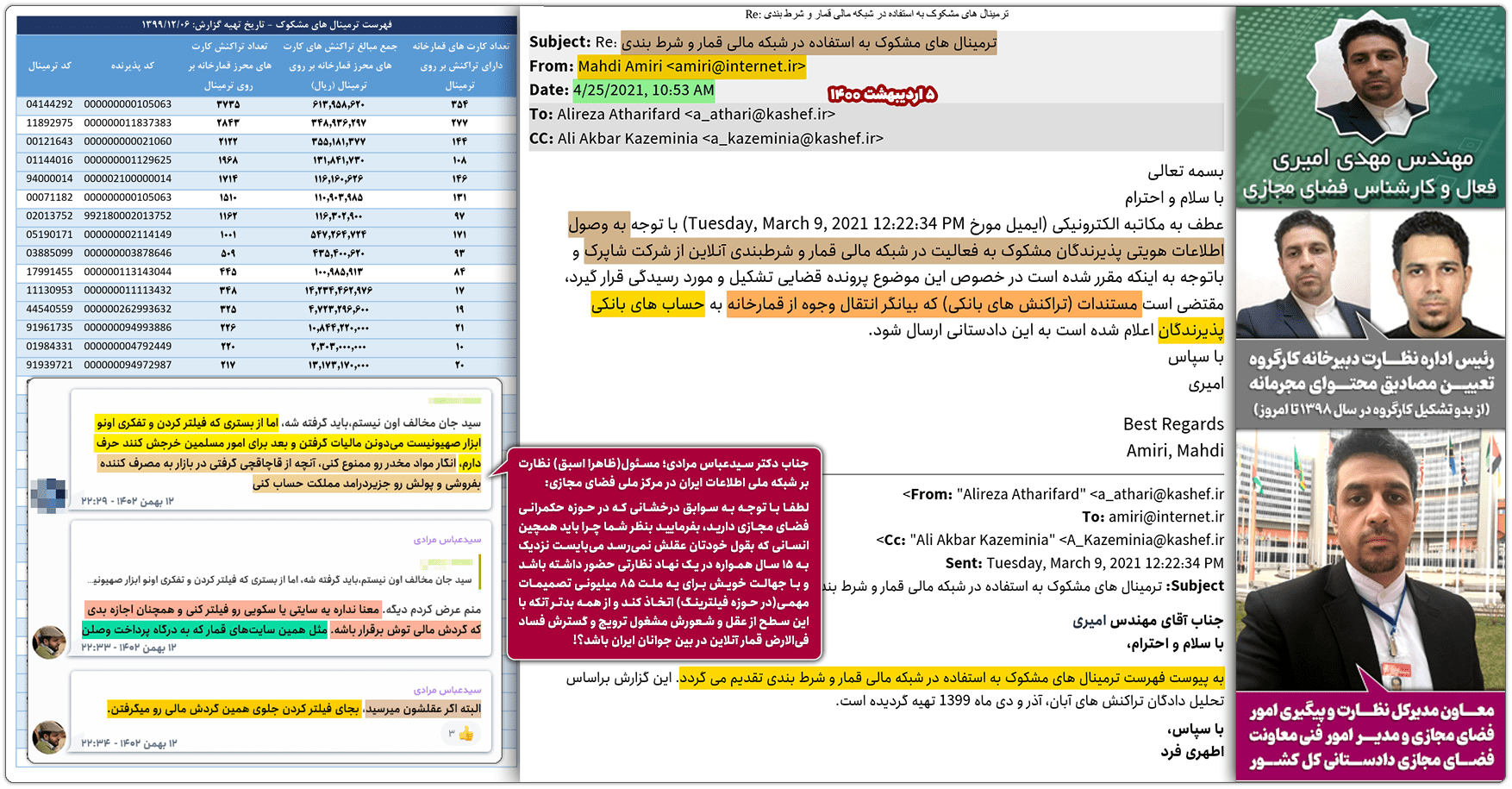Image resolution: width=1512 pixels, height=789 pixels.
Task: Click the bottom-right photo of man with lanyard
Action: coord(1371,560)
